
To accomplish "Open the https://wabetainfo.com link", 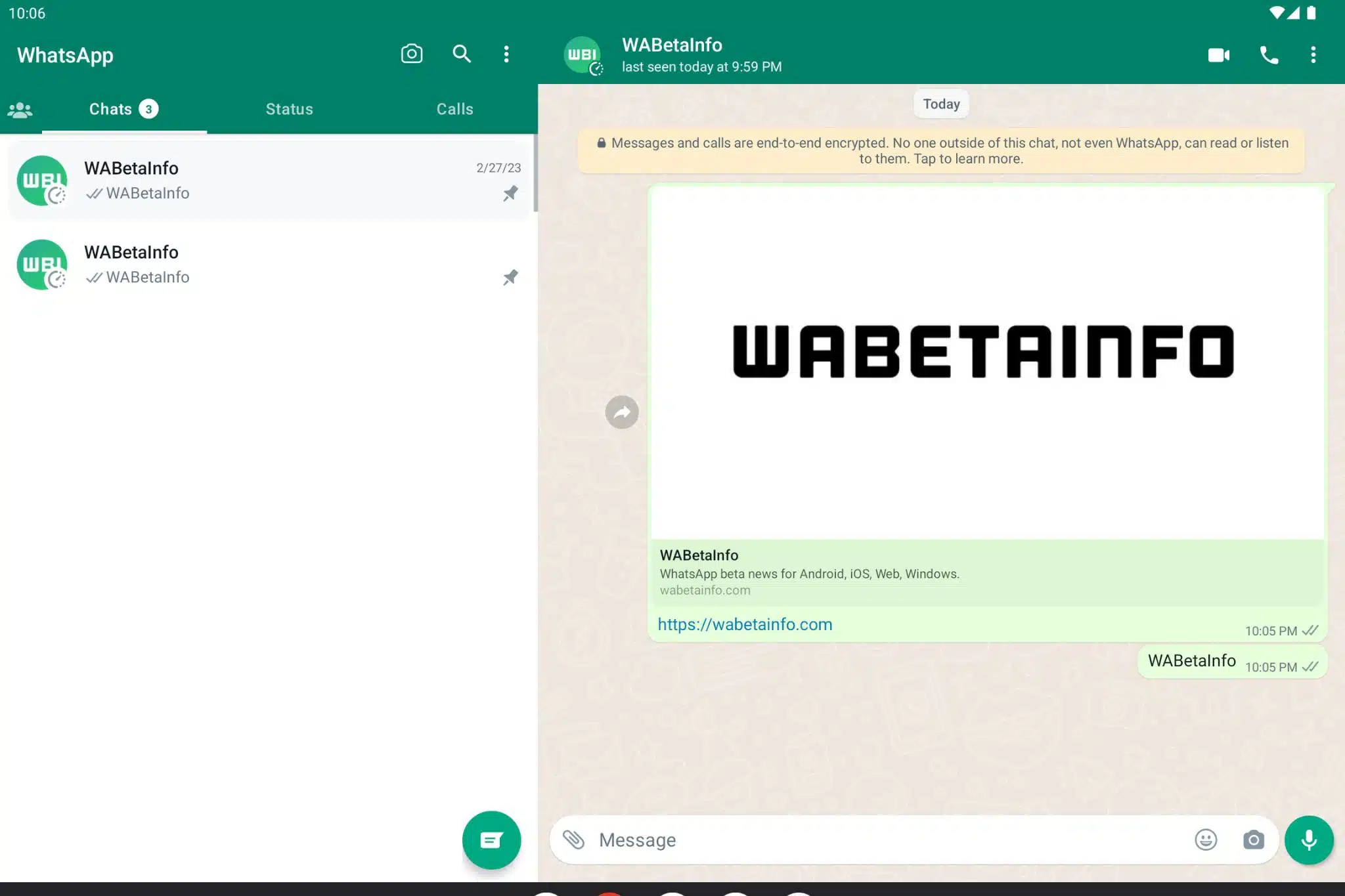I will (x=745, y=624).
